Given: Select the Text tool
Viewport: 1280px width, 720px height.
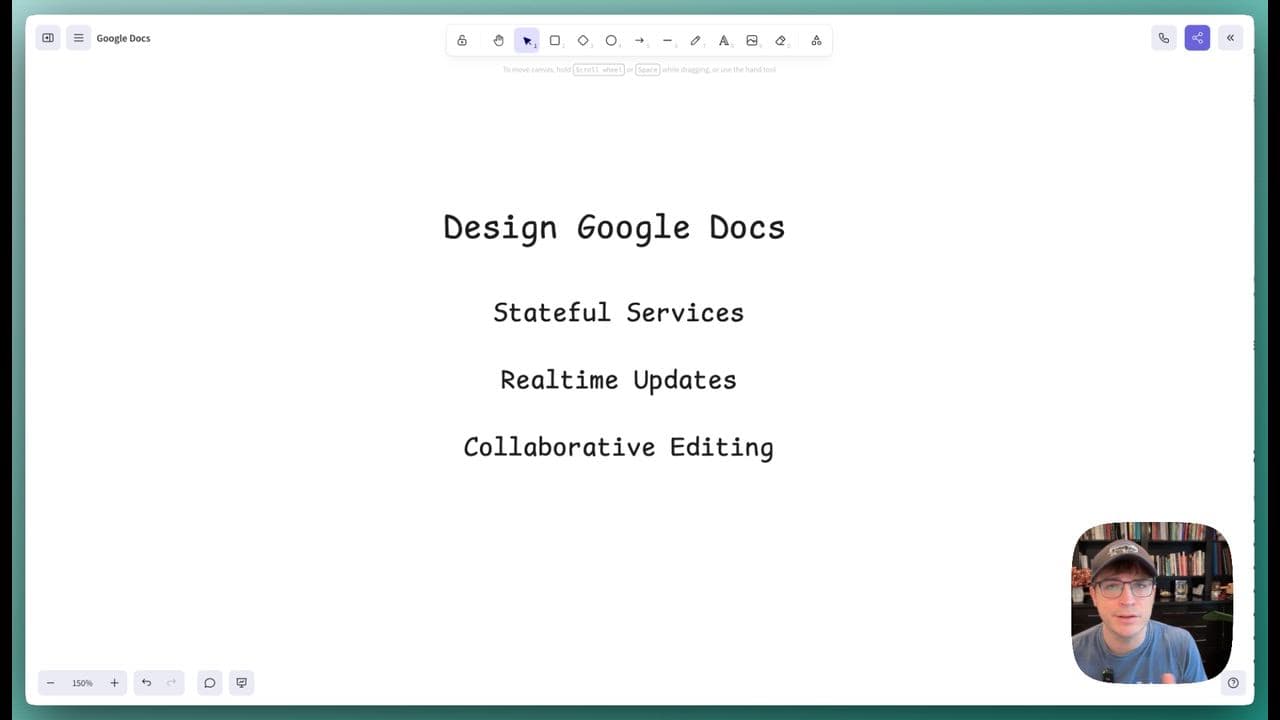Looking at the screenshot, I should click(724, 40).
